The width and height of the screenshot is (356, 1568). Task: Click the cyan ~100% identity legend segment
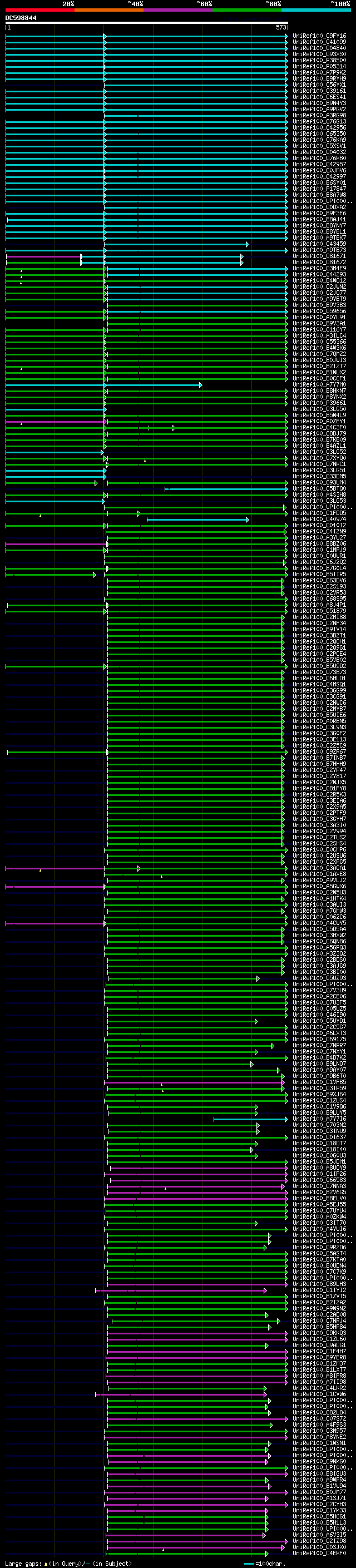[316, 10]
